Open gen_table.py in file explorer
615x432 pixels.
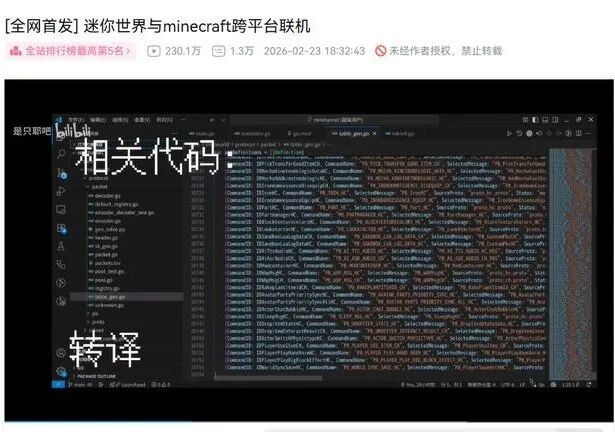pyautogui.click(x=106, y=230)
